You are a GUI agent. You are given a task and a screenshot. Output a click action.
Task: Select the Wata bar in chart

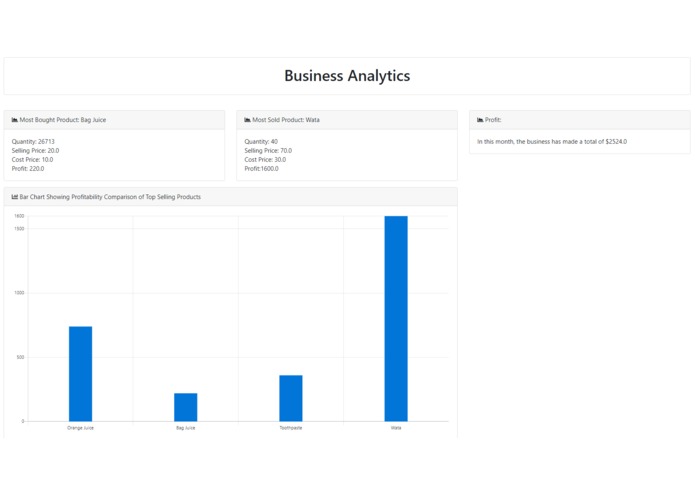[x=396, y=319]
